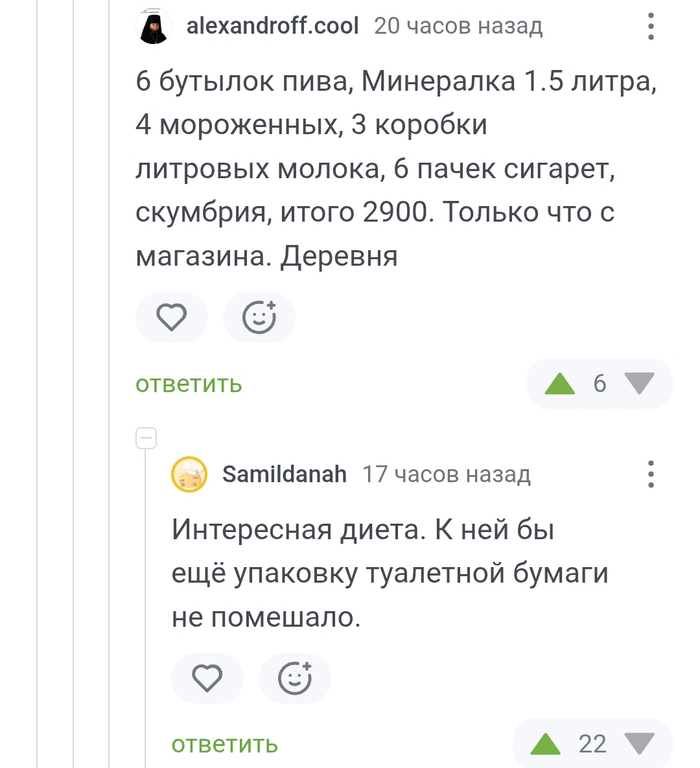Add emoji reaction to Samildanah comment
Image resolution: width=700 pixels, height=768 pixels.
pos(295,679)
